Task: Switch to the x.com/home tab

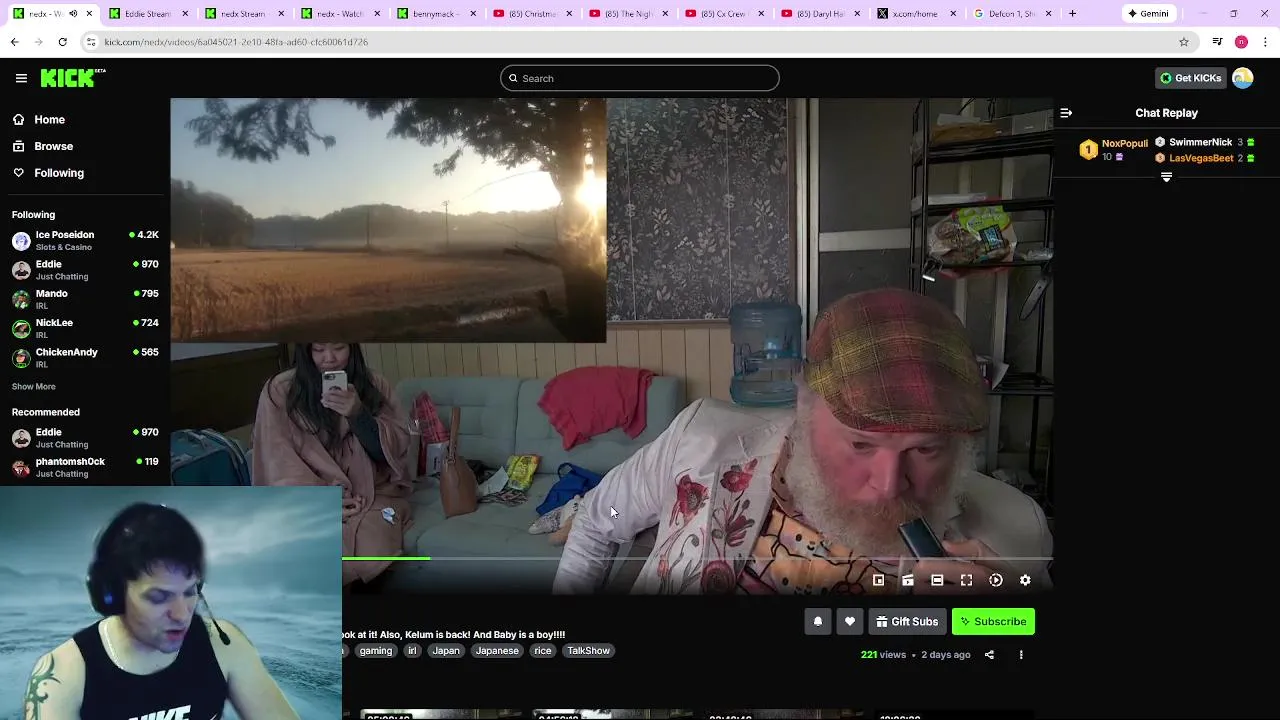Action: click(x=915, y=14)
